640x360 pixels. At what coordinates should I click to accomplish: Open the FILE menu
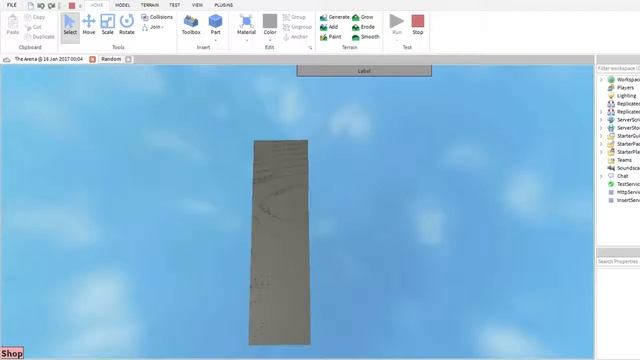click(x=12, y=5)
